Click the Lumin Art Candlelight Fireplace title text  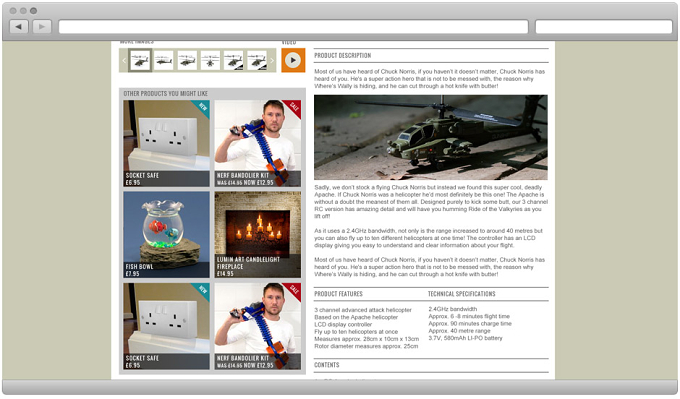coord(248,263)
